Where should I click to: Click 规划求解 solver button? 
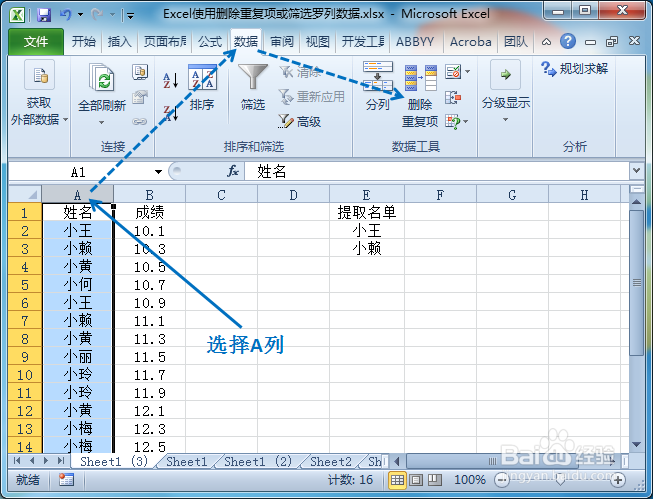(575, 69)
